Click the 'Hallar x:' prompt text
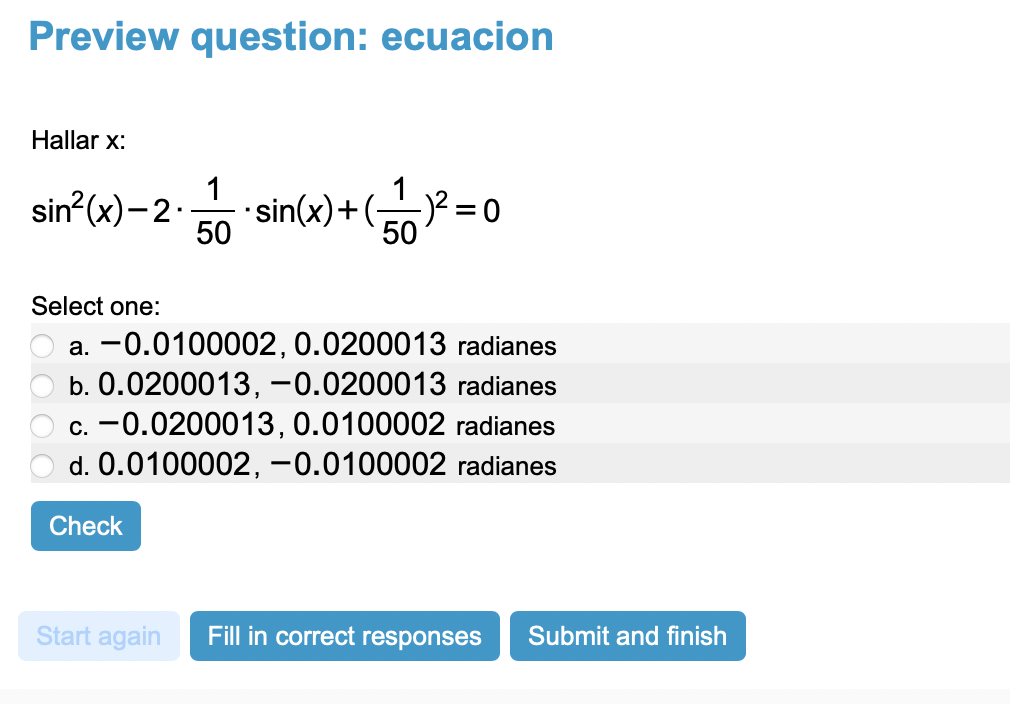The width and height of the screenshot is (1010, 704). 78,140
